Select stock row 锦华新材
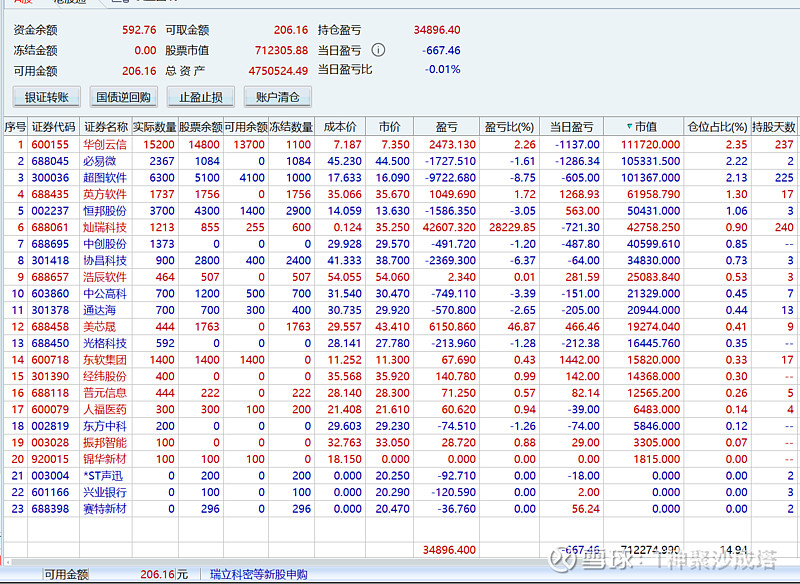The height and width of the screenshot is (584, 800). tap(400, 460)
